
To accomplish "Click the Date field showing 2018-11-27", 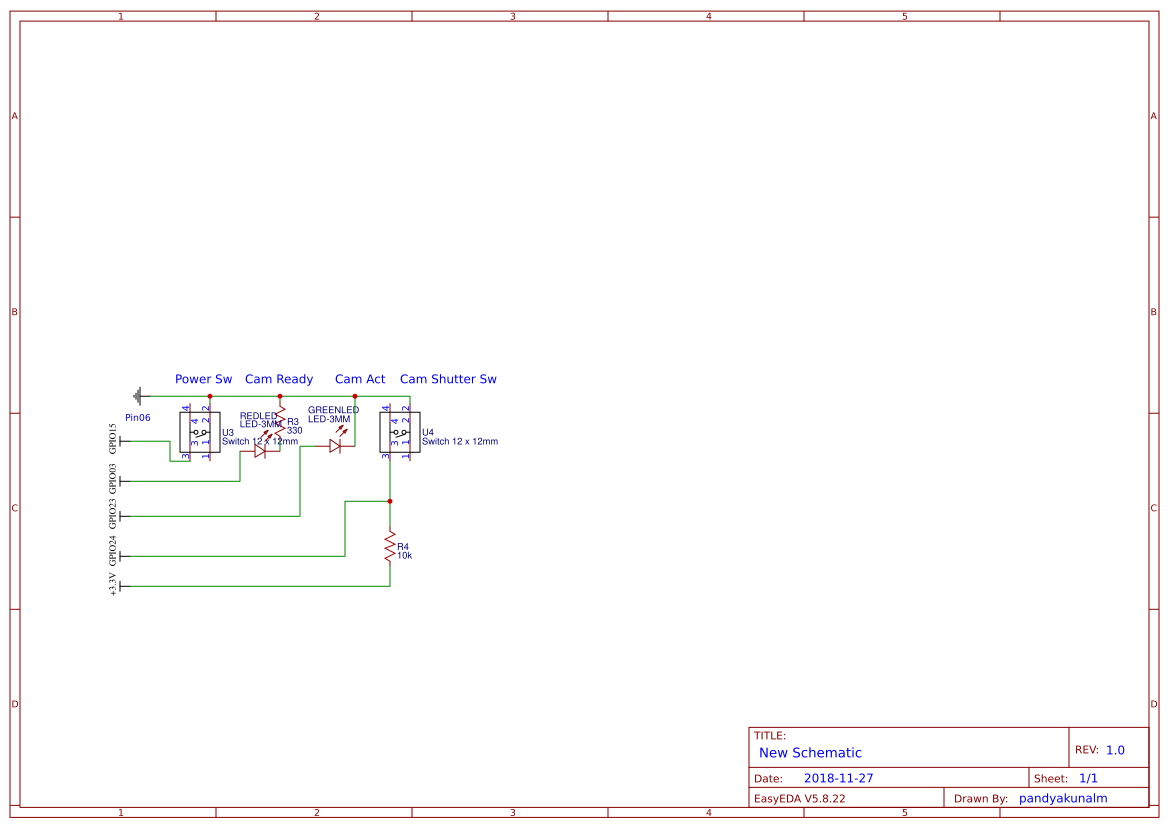I will point(840,777).
